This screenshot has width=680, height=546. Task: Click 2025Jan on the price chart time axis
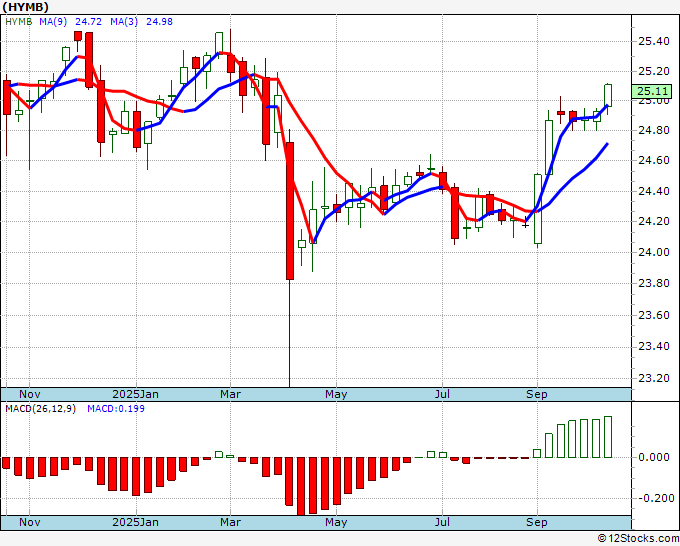click(x=135, y=394)
